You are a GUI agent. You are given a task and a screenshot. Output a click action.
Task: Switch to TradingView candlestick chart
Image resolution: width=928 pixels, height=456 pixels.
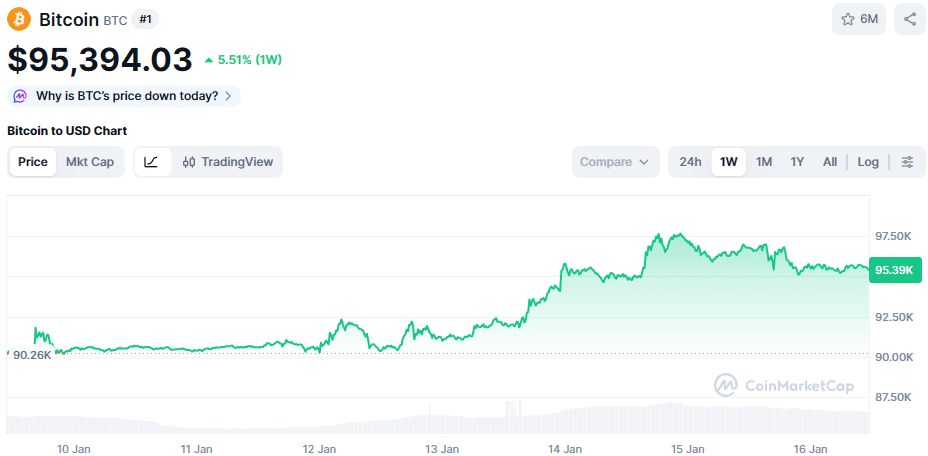pyautogui.click(x=228, y=162)
